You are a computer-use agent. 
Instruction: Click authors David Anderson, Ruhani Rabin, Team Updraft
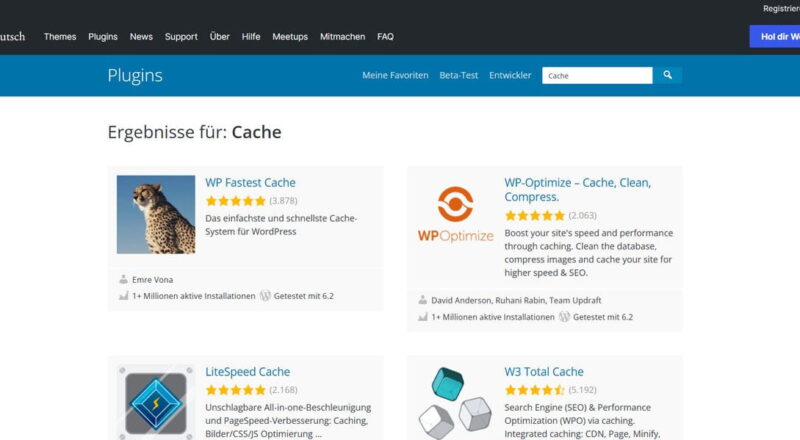point(516,300)
